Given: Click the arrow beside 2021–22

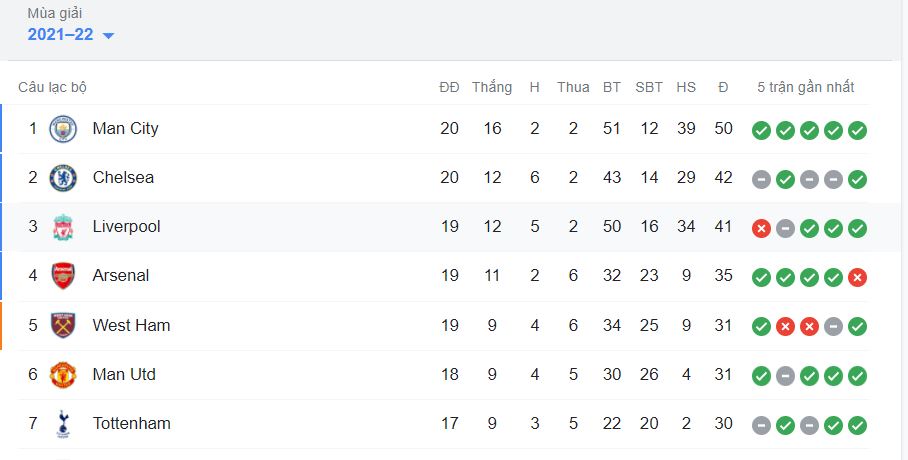Looking at the screenshot, I should (108, 36).
